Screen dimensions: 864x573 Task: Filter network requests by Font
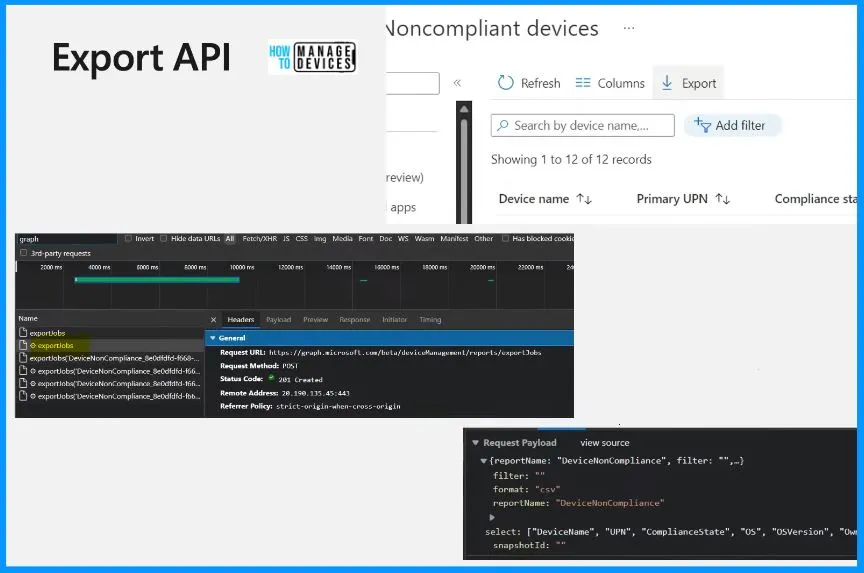point(366,239)
